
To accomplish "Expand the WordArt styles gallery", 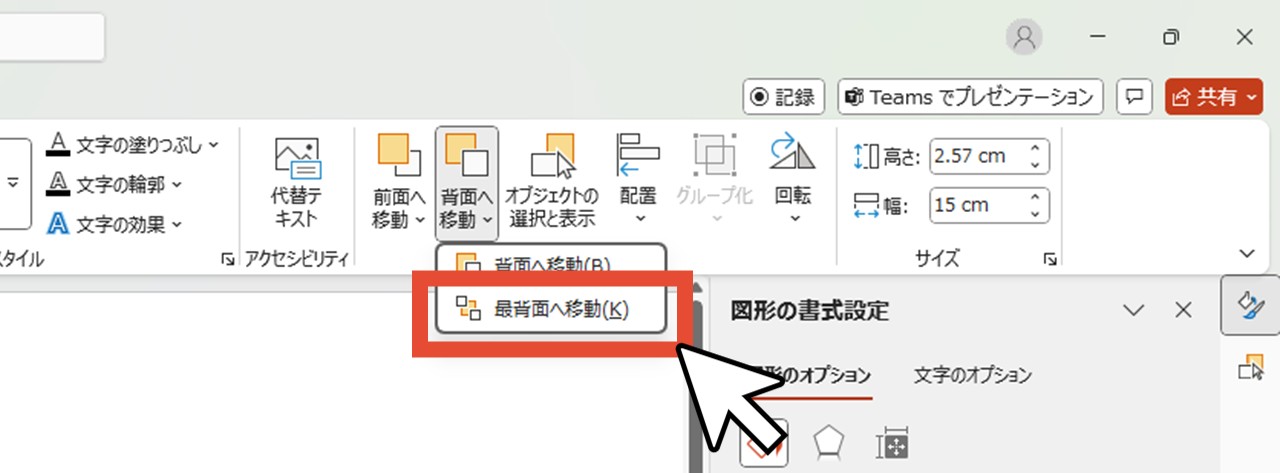I will pos(14,183).
